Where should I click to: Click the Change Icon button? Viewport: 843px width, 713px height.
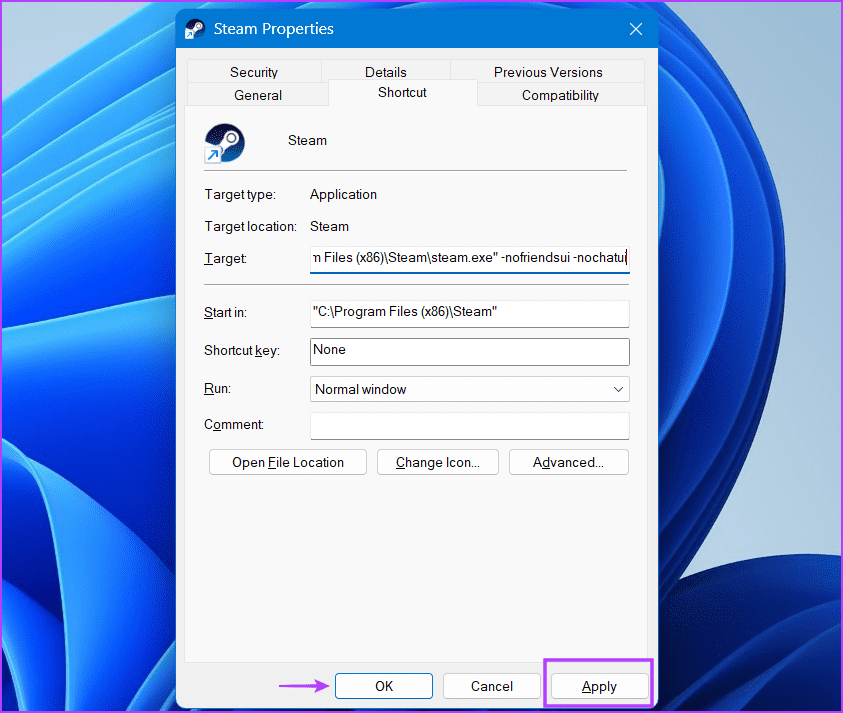tap(438, 462)
